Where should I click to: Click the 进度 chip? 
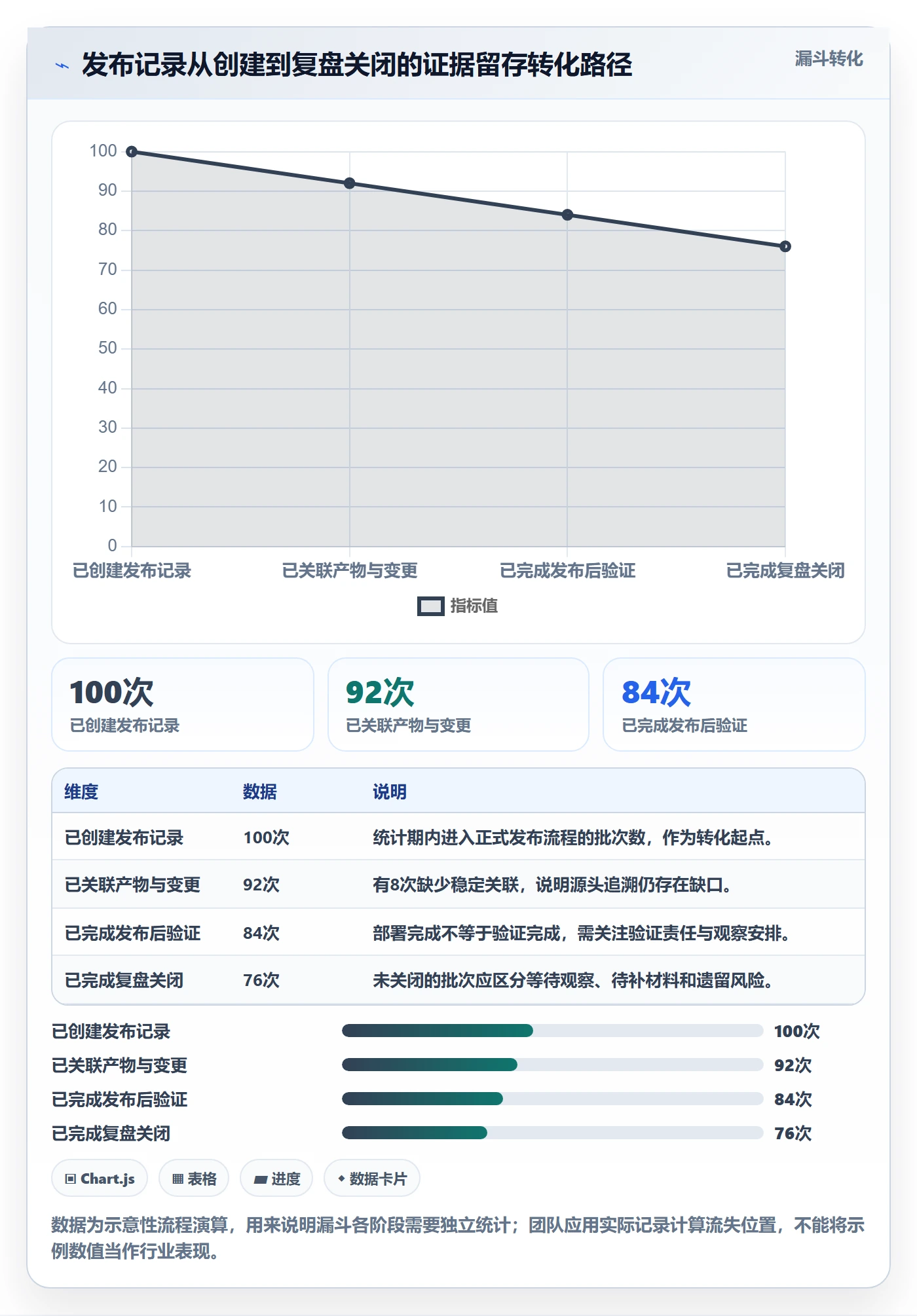[x=276, y=1179]
